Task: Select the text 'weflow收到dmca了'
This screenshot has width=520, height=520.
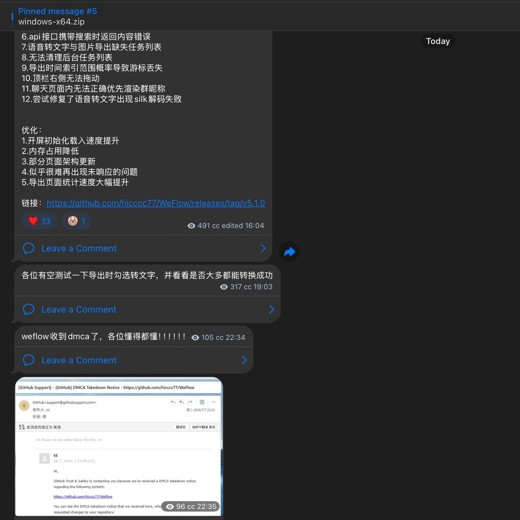Action: (x=59, y=337)
